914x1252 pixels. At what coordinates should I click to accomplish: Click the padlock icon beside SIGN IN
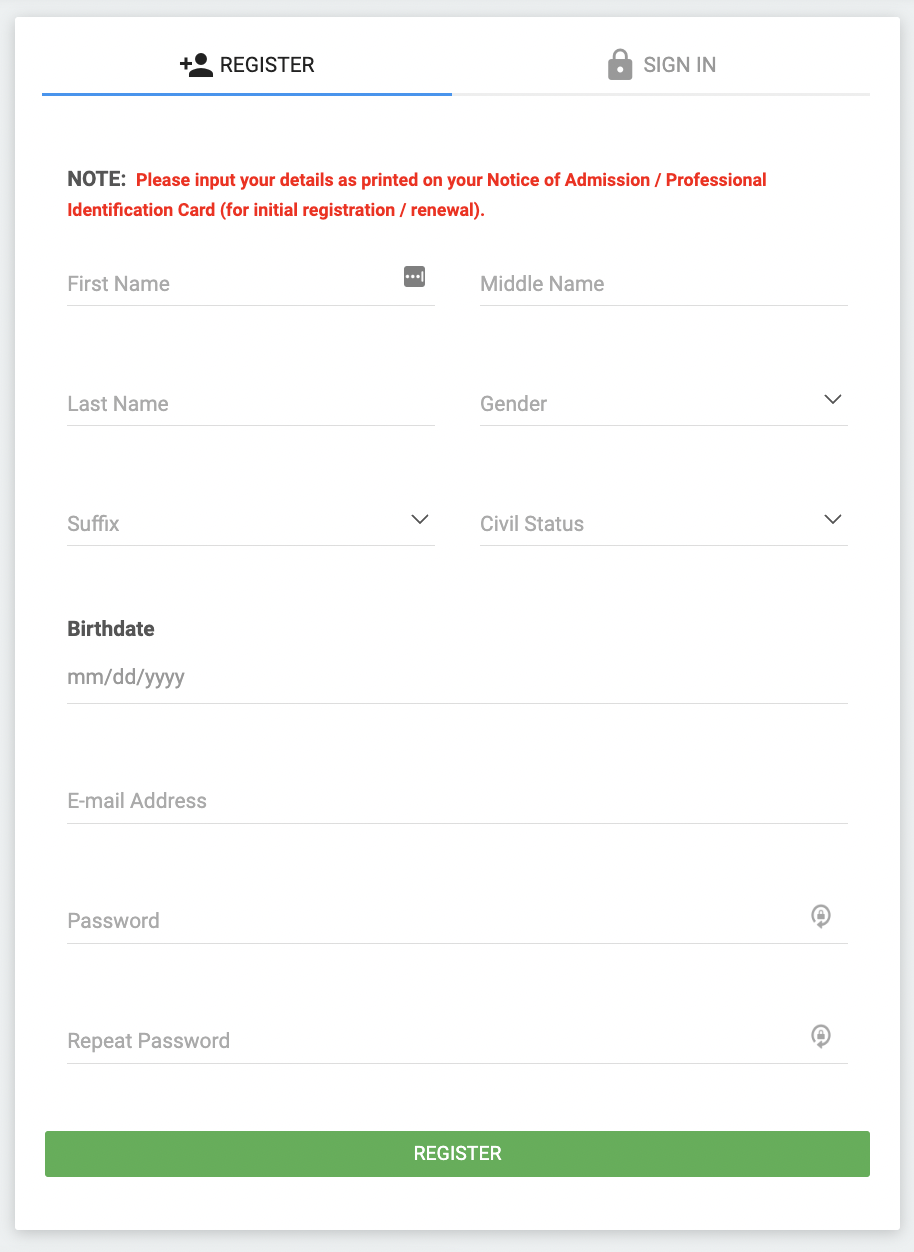(x=620, y=64)
